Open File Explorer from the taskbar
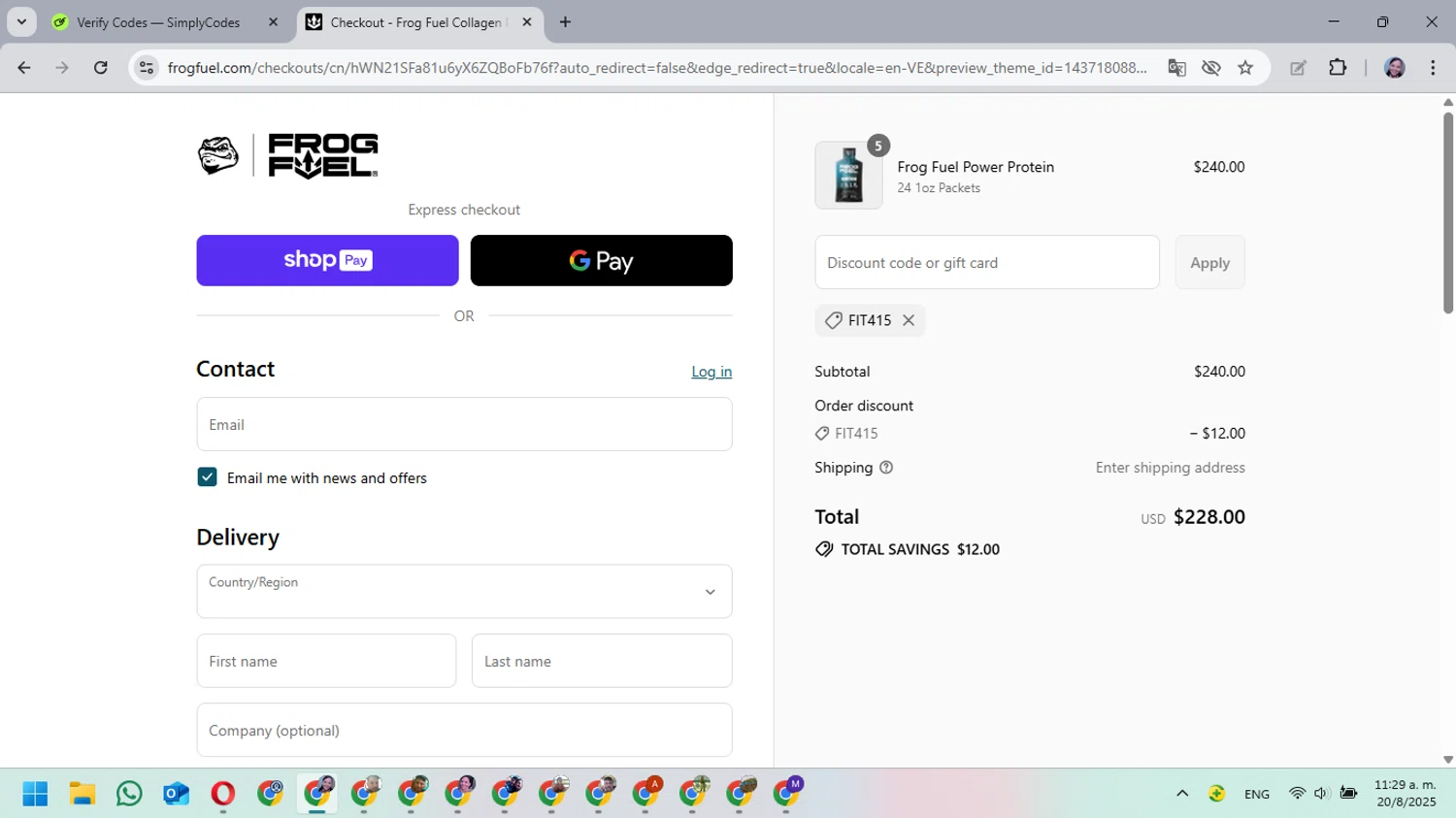This screenshot has width=1456, height=818. click(x=82, y=794)
